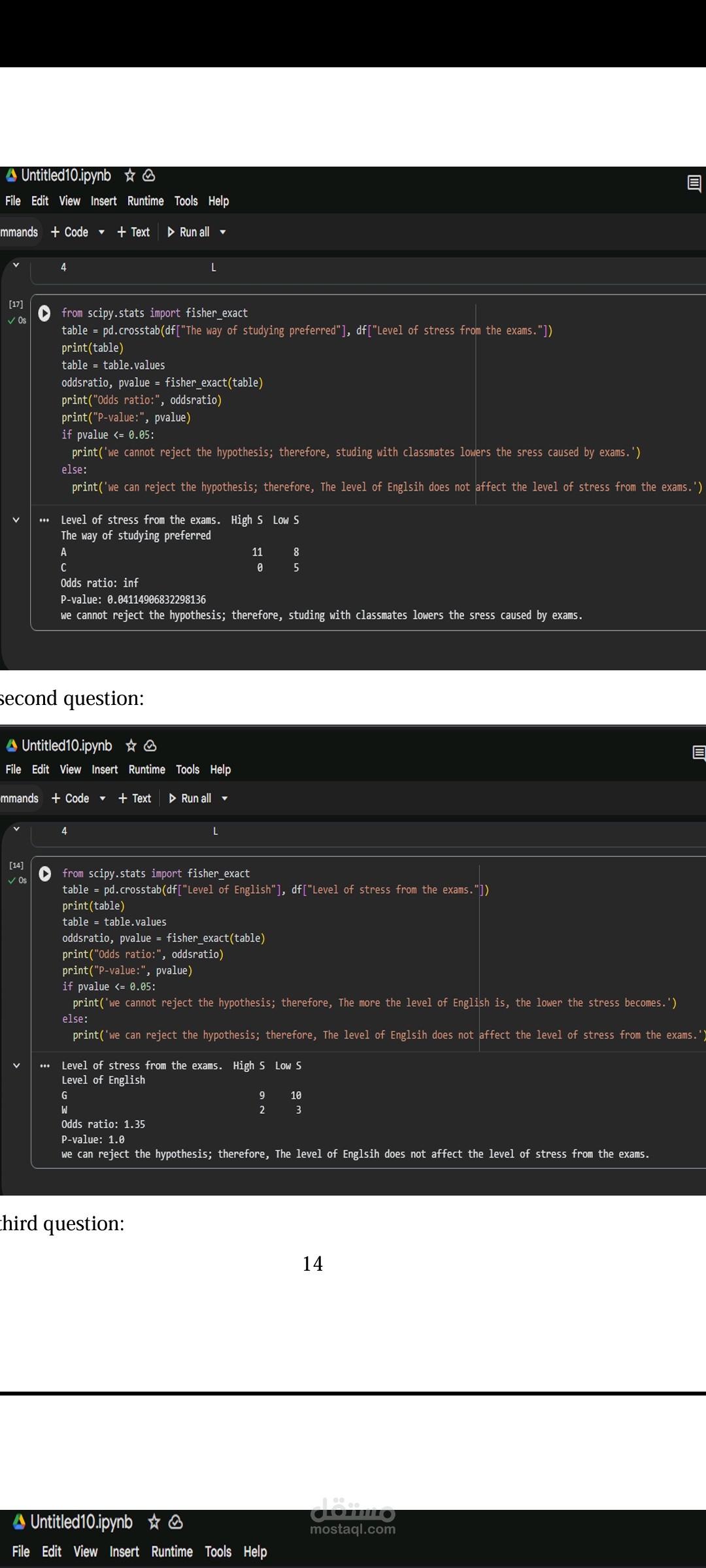Open Code dropdown arrow in toolbar above cell [14]
Screen dimensions: 706x1568
(103, 798)
